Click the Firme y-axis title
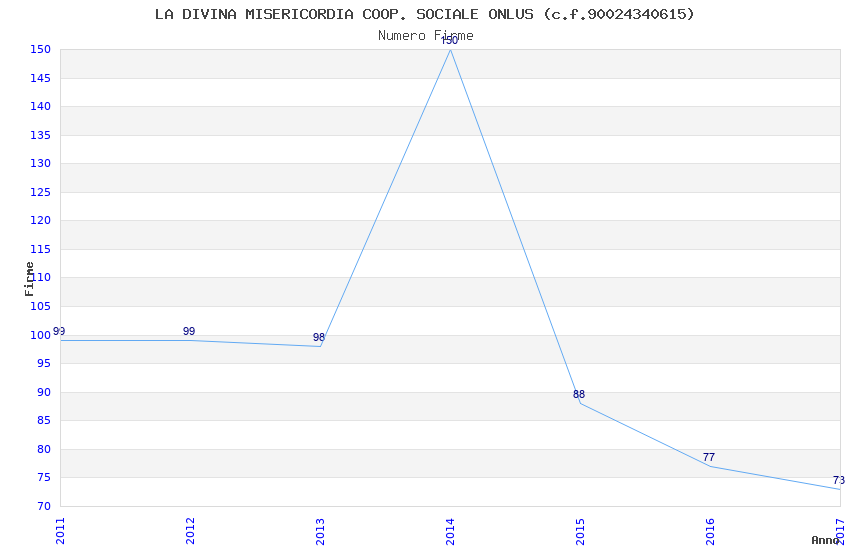 (x=29, y=279)
